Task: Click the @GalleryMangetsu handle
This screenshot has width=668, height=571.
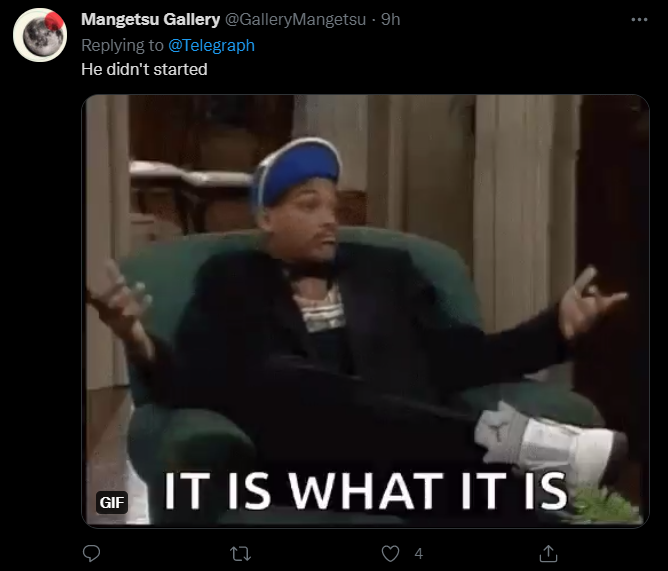Action: [295, 19]
